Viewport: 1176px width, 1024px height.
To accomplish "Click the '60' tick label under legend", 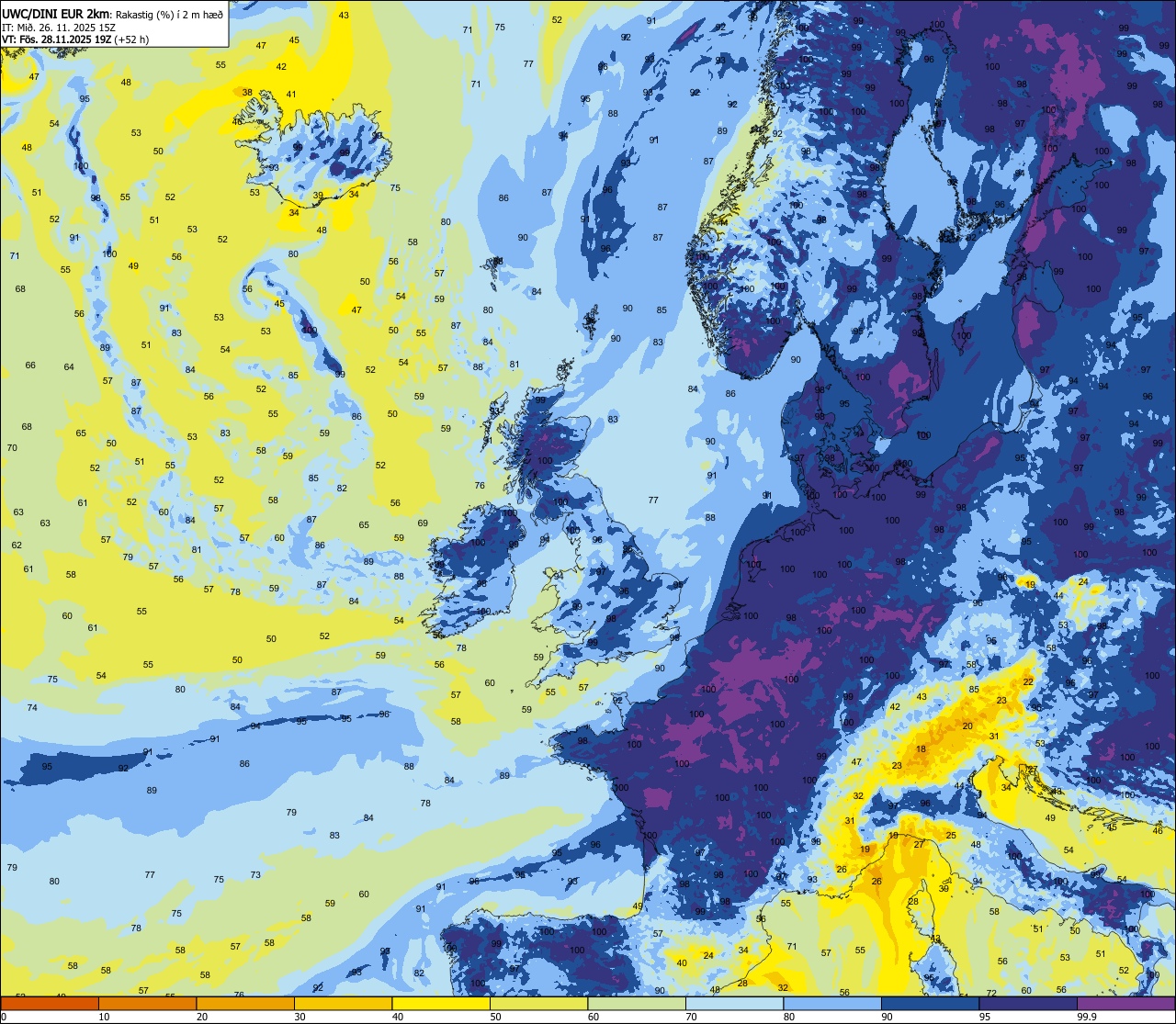I will pos(594,1017).
